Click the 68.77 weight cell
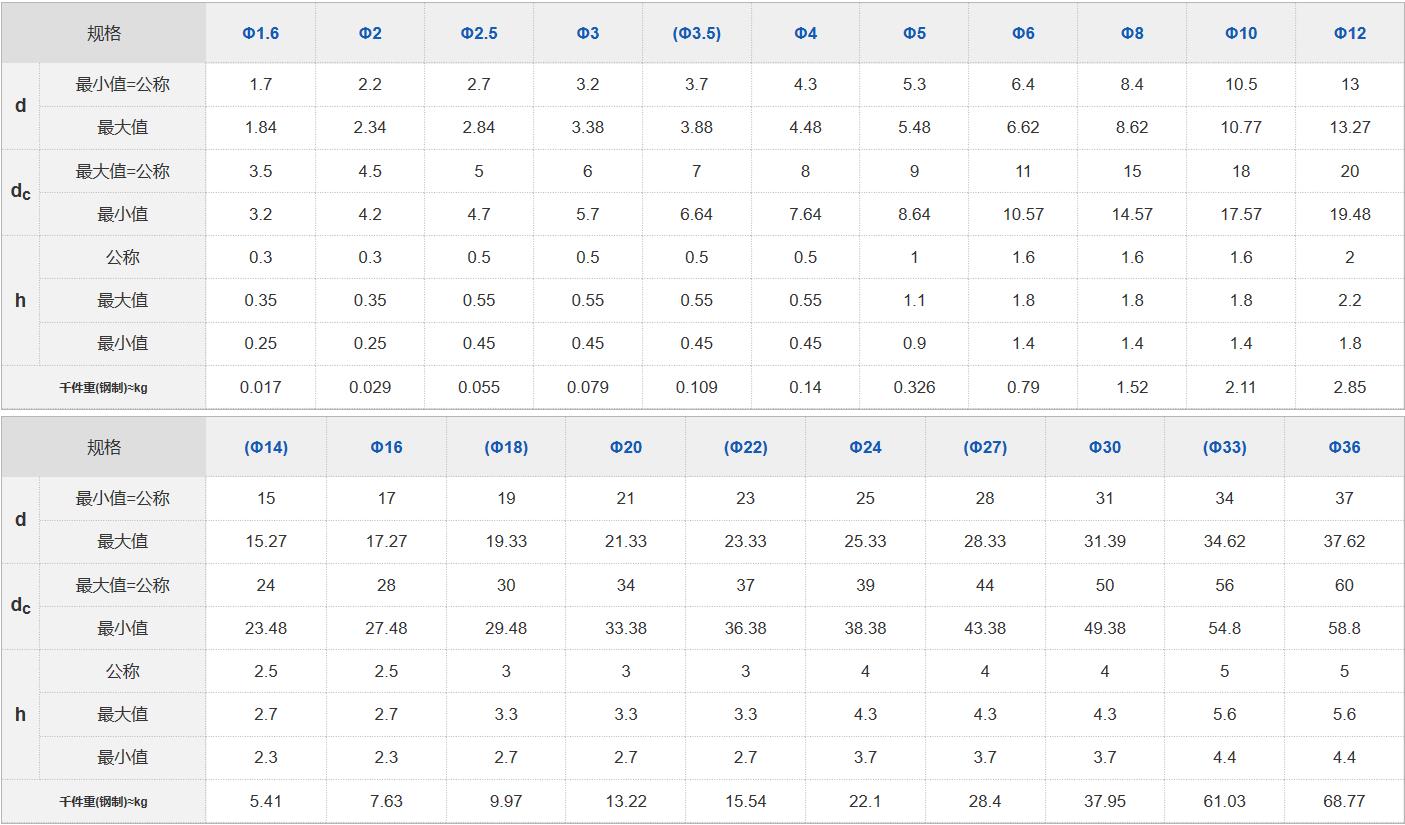Screen dimensions: 1405x825 pyautogui.click(x=1344, y=801)
